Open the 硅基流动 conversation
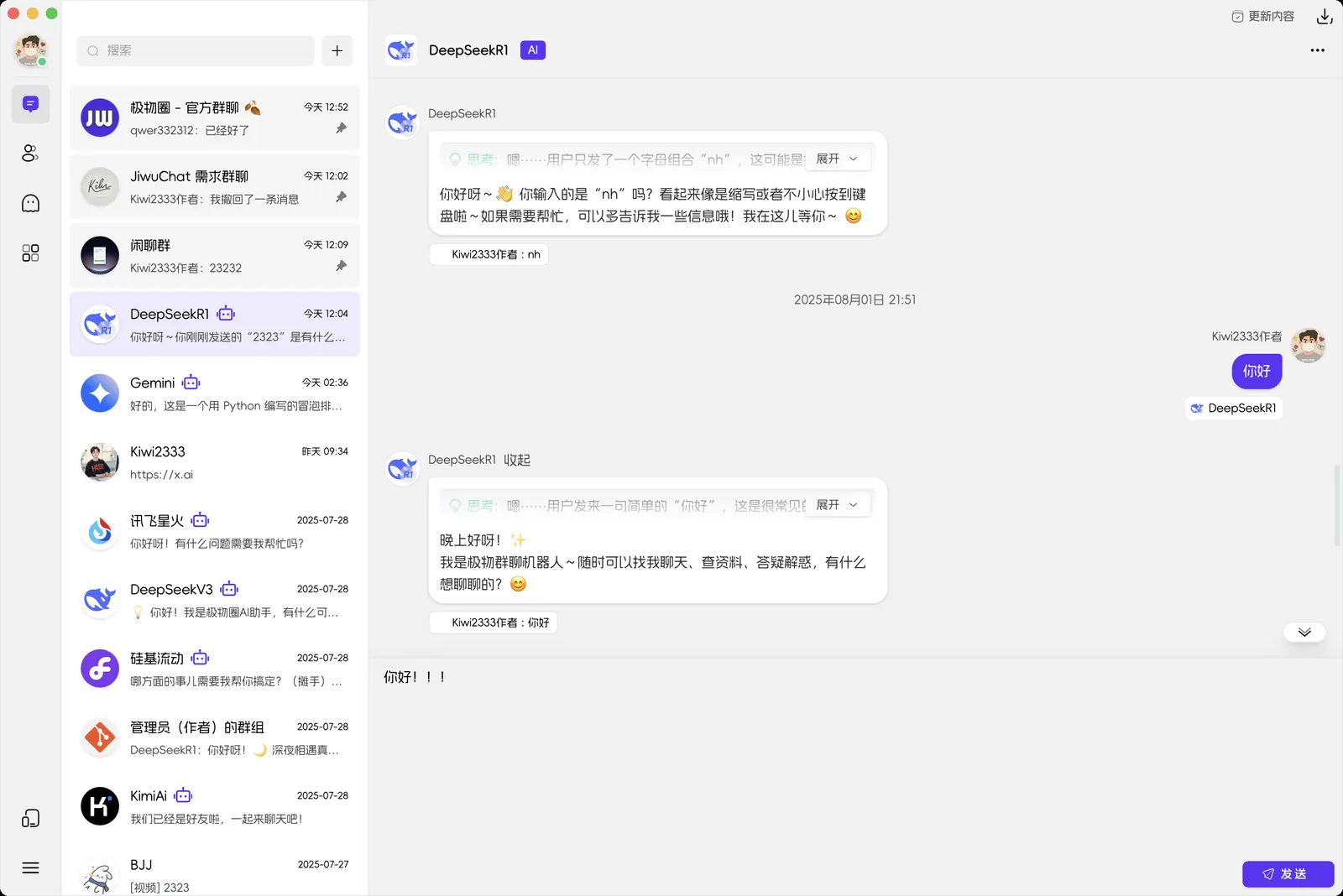 (x=215, y=669)
